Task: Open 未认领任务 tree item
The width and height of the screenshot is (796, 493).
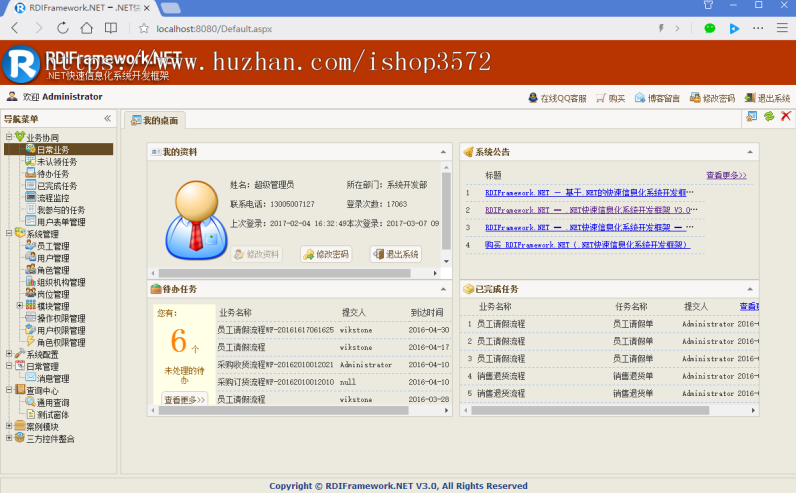Action: [x=57, y=161]
